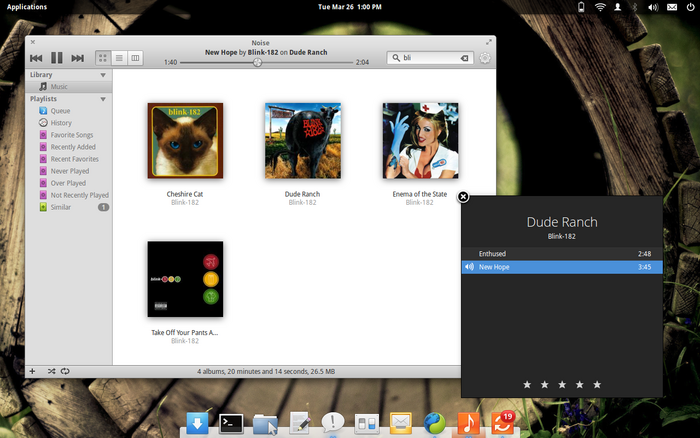700x438 pixels.
Task: Pause the current song
Action: (x=57, y=58)
